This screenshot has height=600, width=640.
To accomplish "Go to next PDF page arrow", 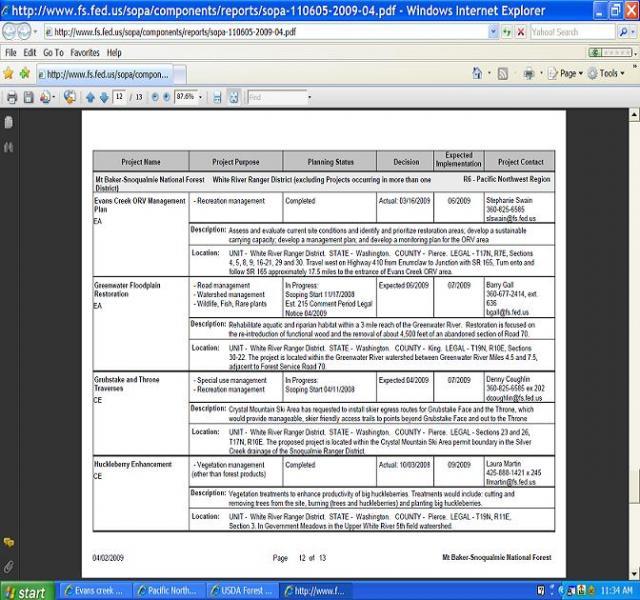I will [x=102, y=97].
